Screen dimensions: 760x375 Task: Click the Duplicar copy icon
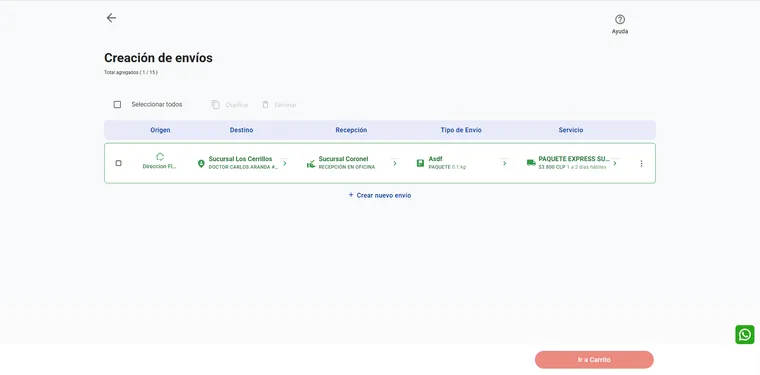point(216,105)
